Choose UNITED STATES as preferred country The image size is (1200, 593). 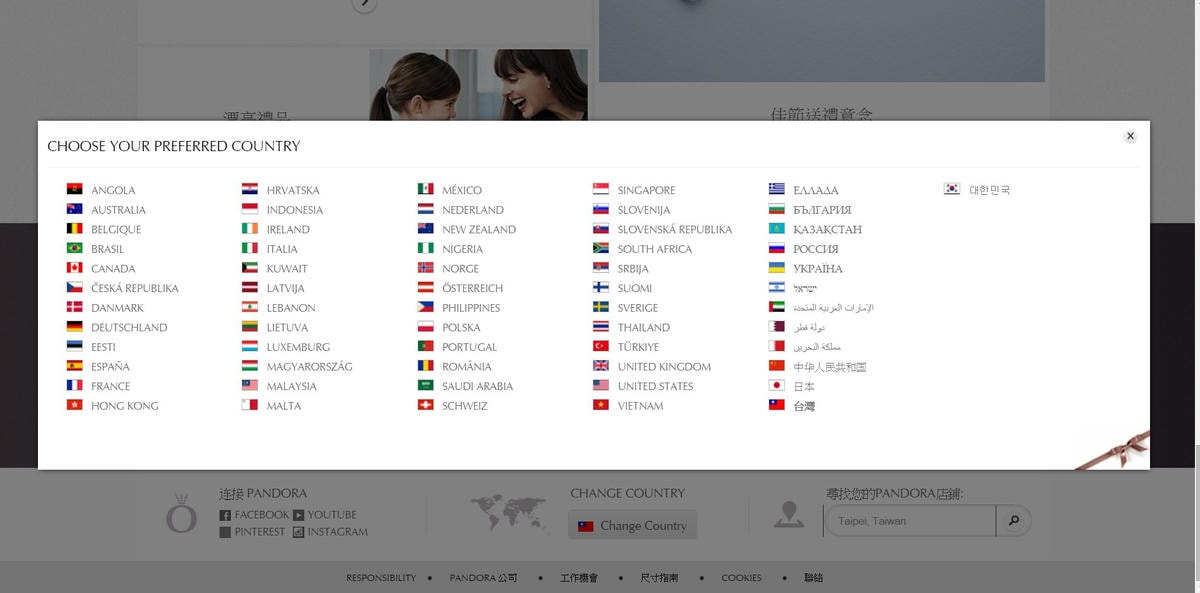tap(655, 386)
